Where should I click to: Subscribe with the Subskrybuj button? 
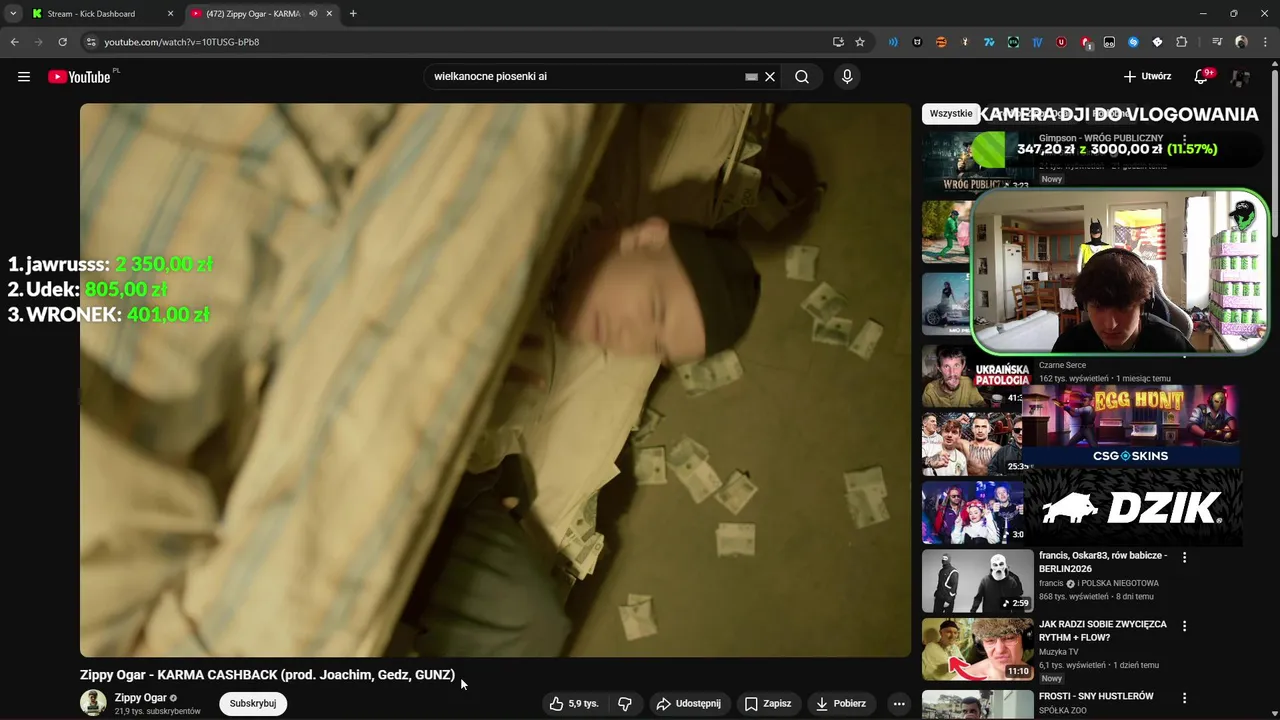click(x=253, y=704)
